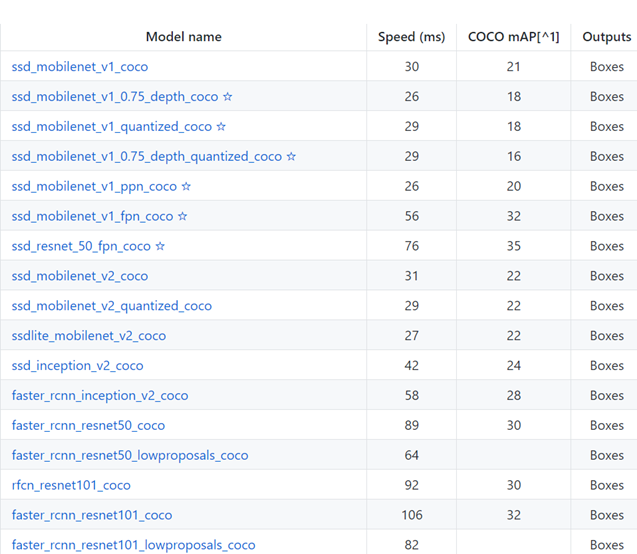Select speed value 30 for ssd_mobilenet_v1_coco
The image size is (637, 554).
coord(412,67)
